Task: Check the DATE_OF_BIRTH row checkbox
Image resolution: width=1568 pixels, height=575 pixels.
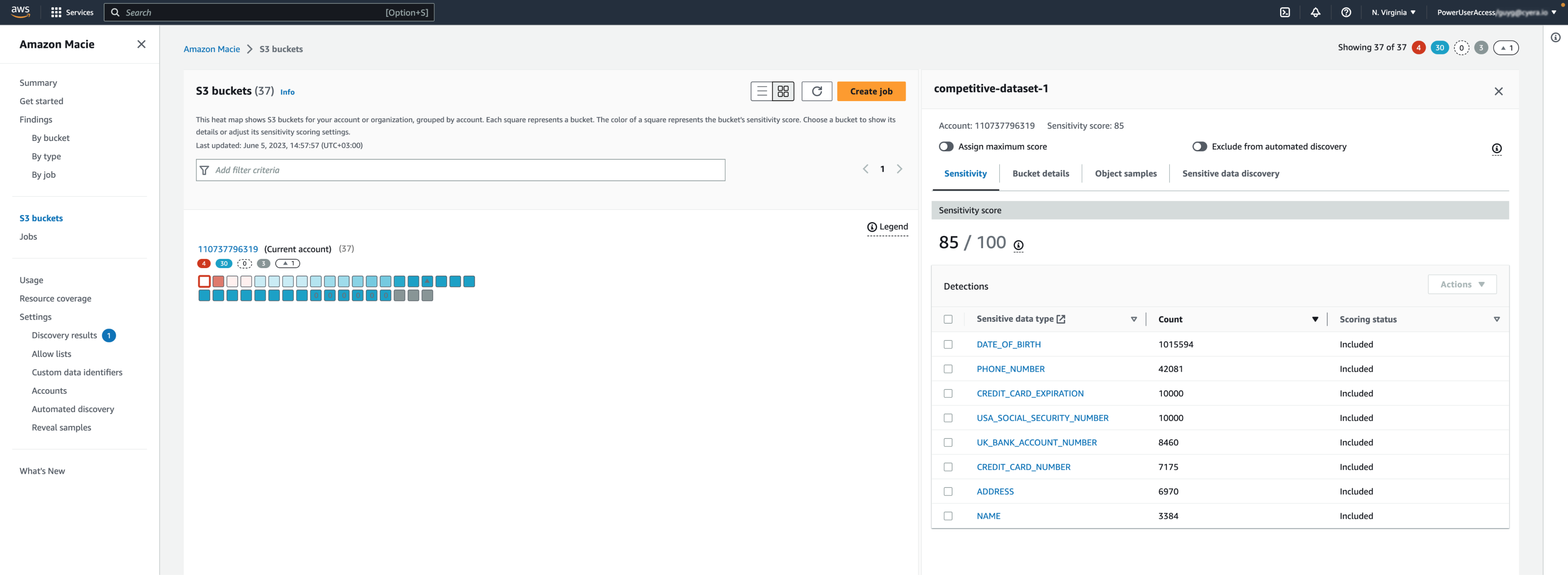Action: click(948, 344)
